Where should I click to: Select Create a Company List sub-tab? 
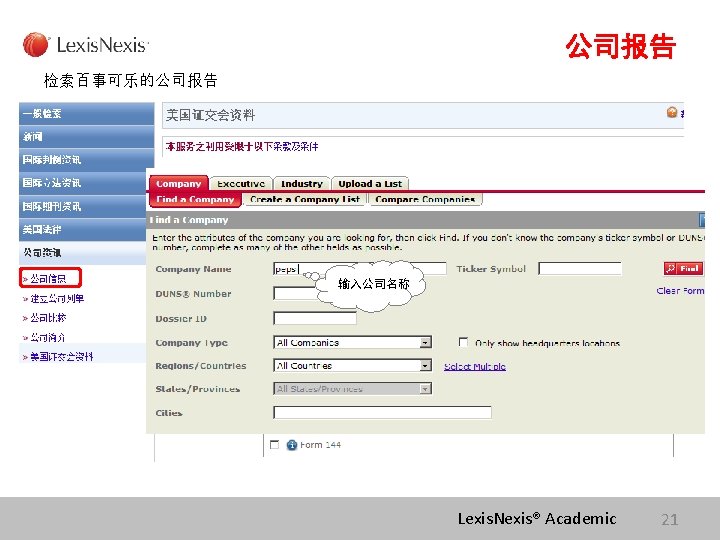point(305,199)
